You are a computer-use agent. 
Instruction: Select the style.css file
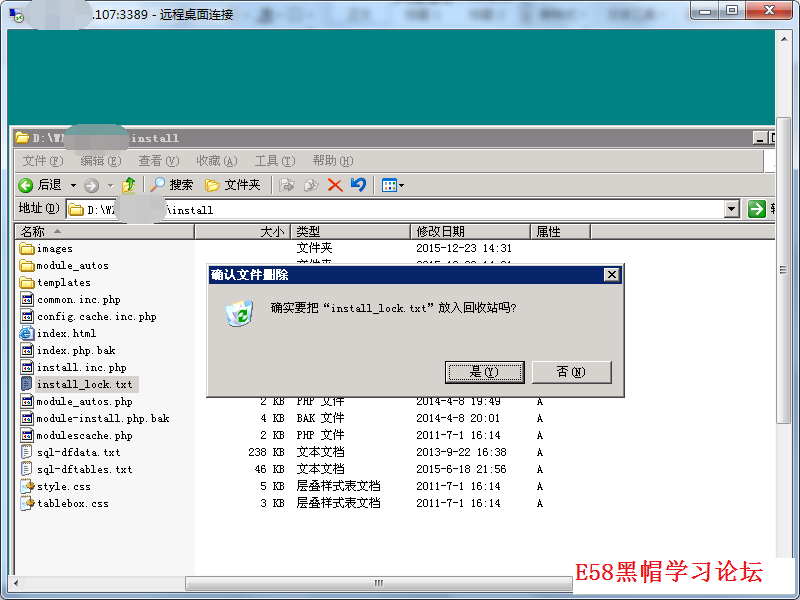tap(63, 486)
